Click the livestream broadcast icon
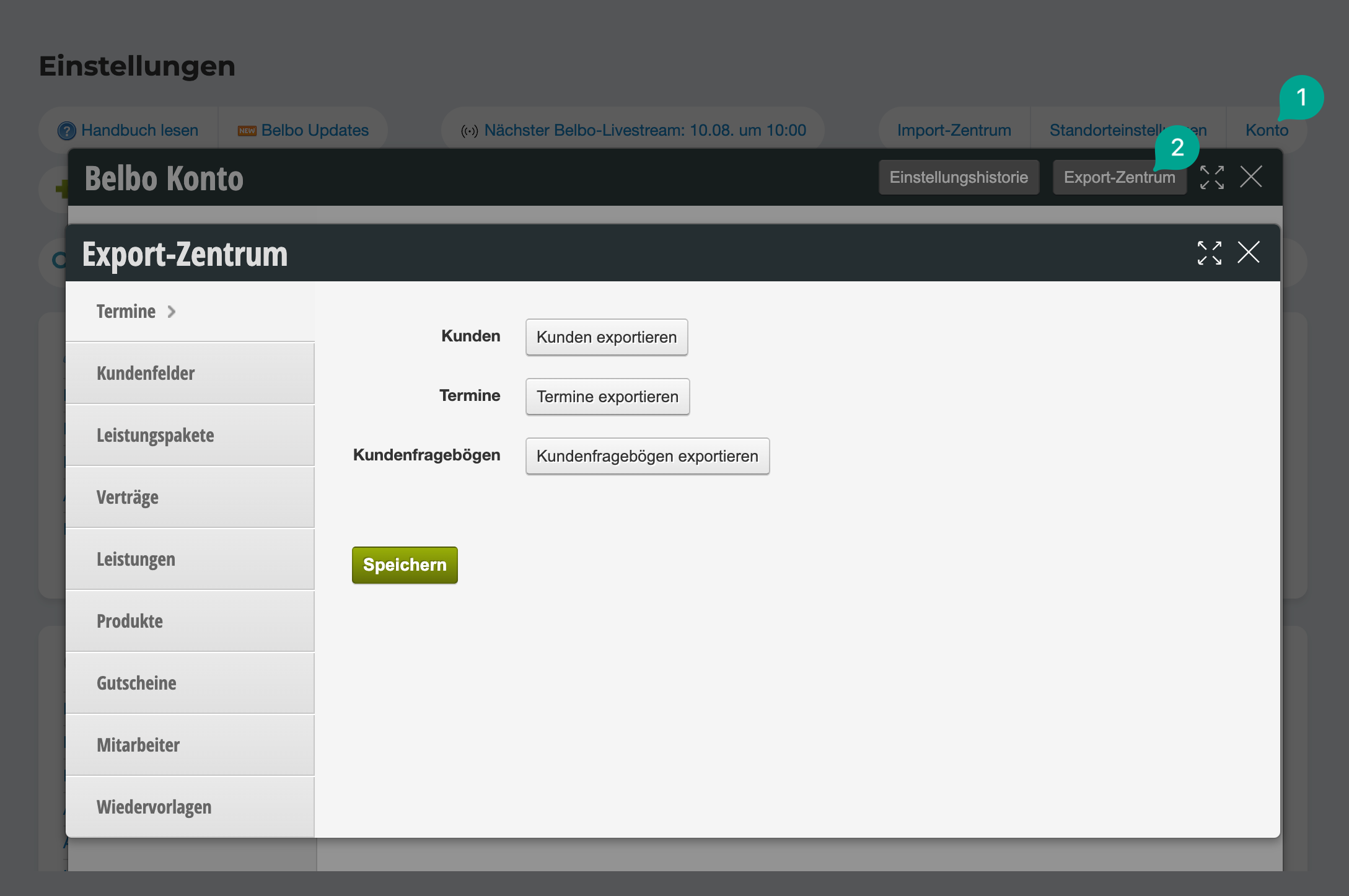The width and height of the screenshot is (1349, 896). [470, 131]
